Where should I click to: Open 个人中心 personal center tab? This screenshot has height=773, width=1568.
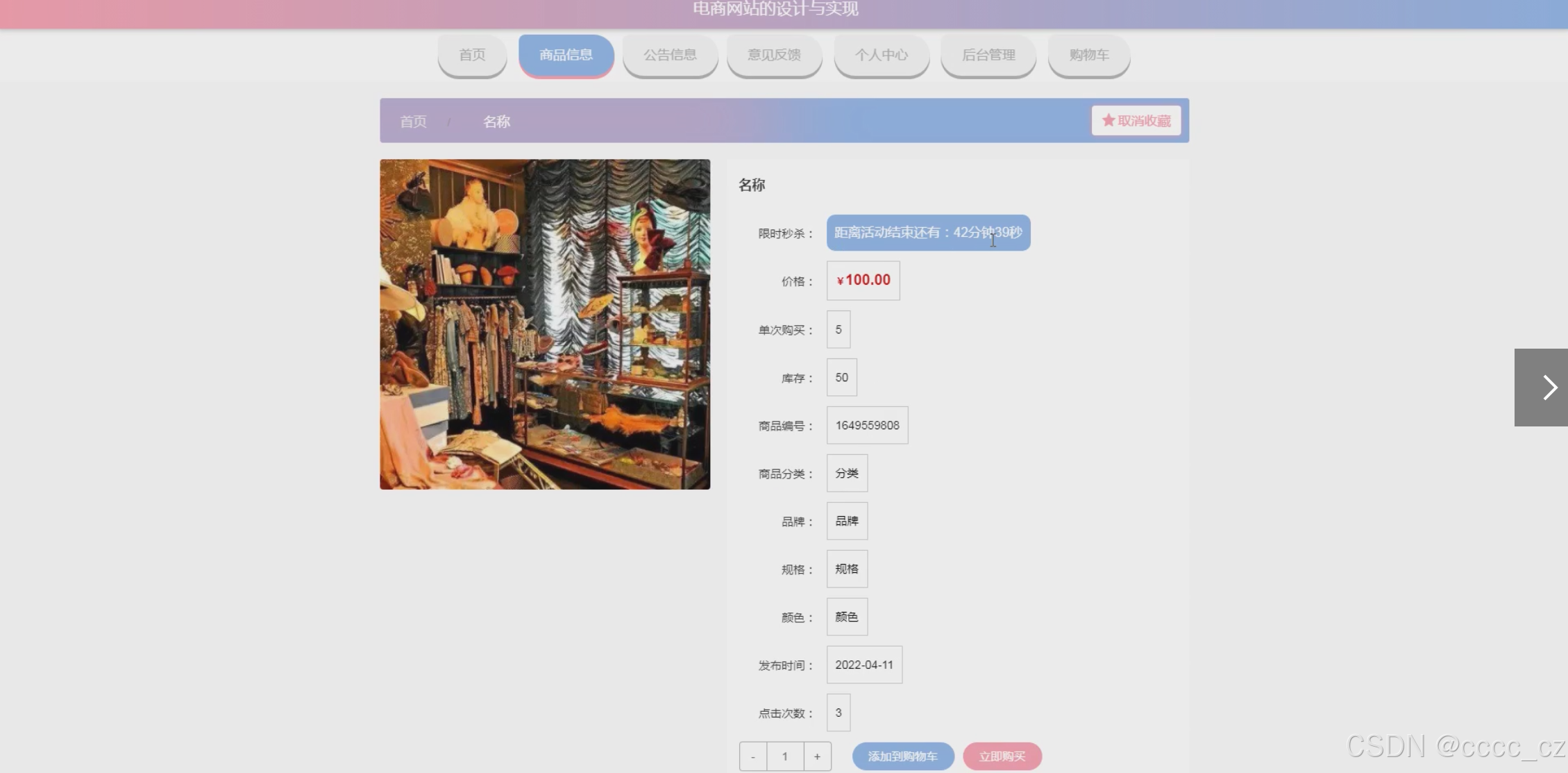click(881, 55)
